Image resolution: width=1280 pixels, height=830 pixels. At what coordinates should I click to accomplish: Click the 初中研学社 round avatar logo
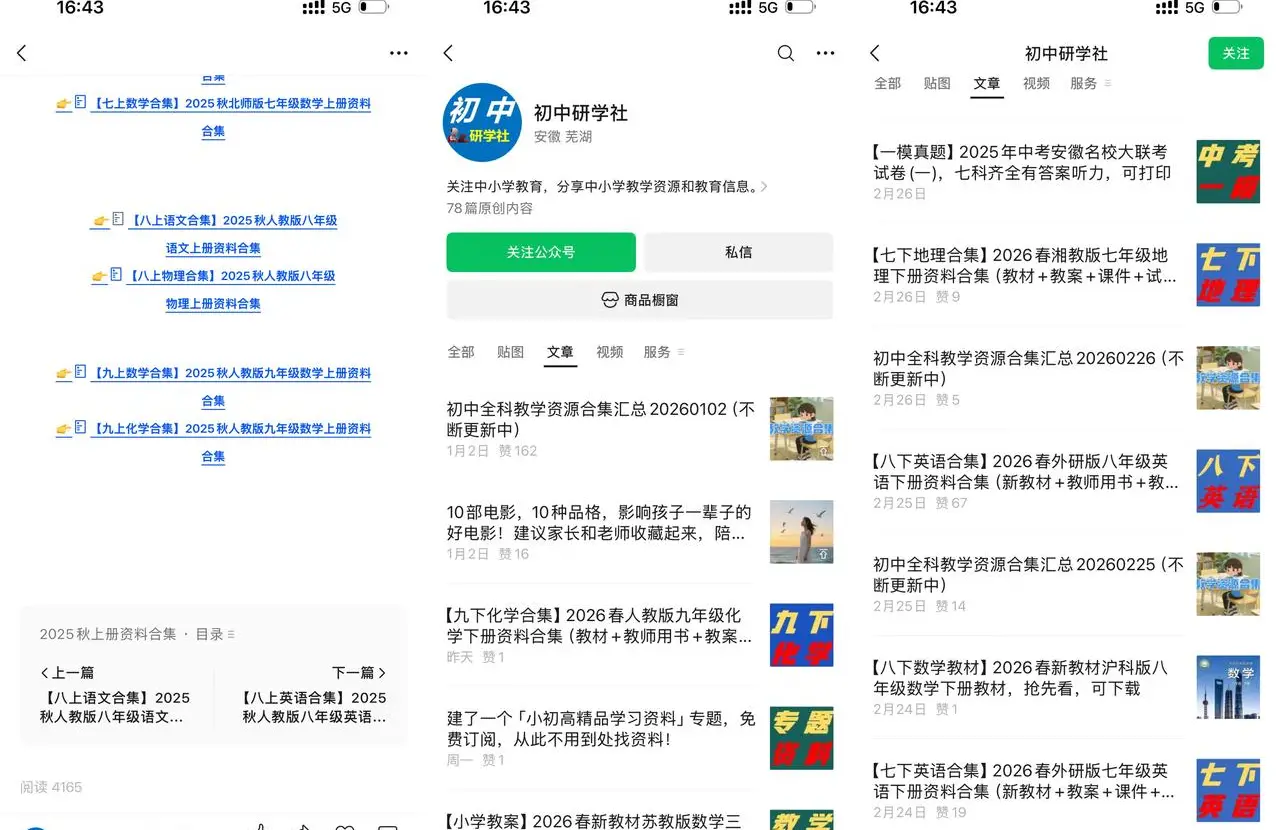point(482,122)
